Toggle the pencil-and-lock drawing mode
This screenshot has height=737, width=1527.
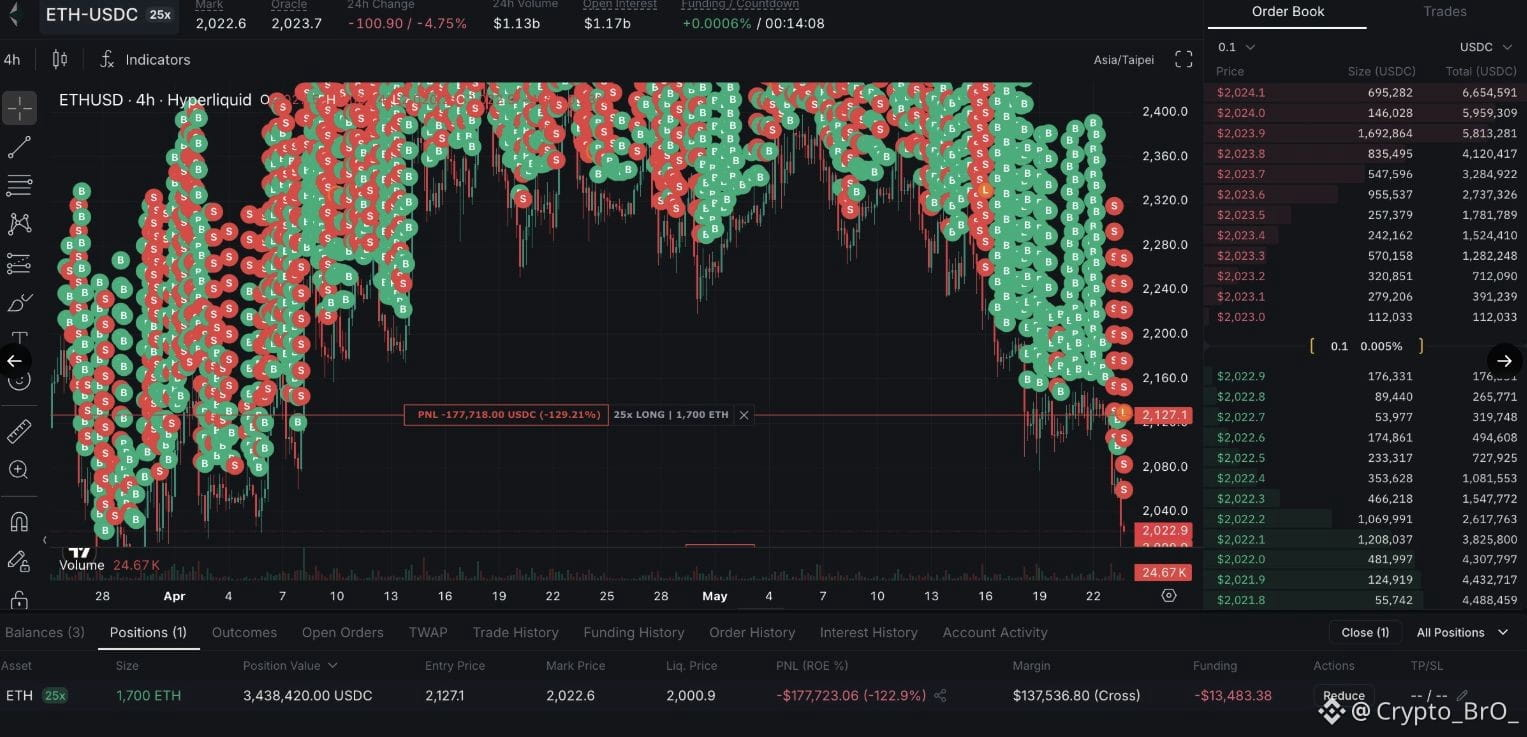coord(19,561)
